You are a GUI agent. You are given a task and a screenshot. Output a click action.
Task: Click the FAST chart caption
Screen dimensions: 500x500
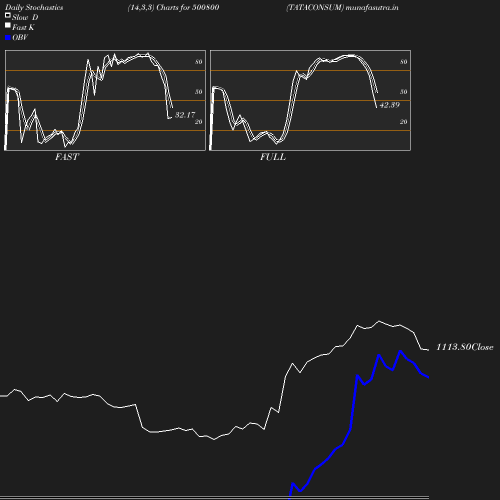click(67, 157)
